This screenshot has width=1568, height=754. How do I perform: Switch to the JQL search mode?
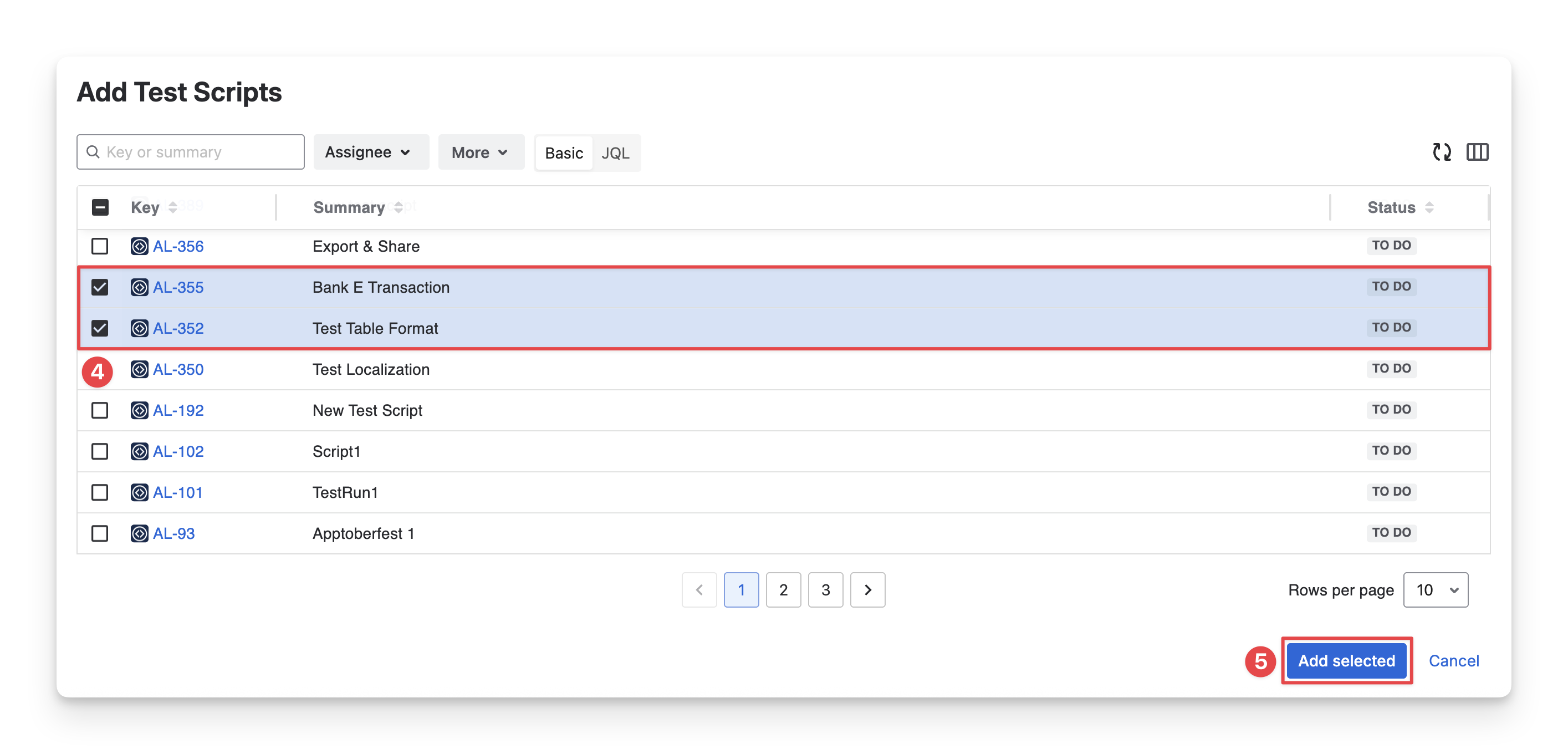(615, 153)
